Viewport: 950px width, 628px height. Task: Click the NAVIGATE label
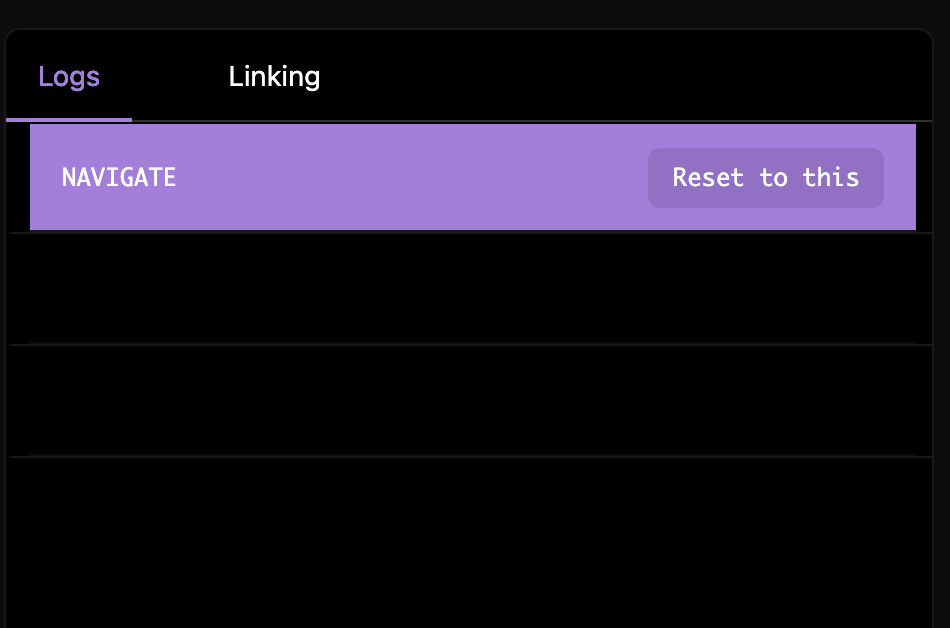pyautogui.click(x=118, y=177)
